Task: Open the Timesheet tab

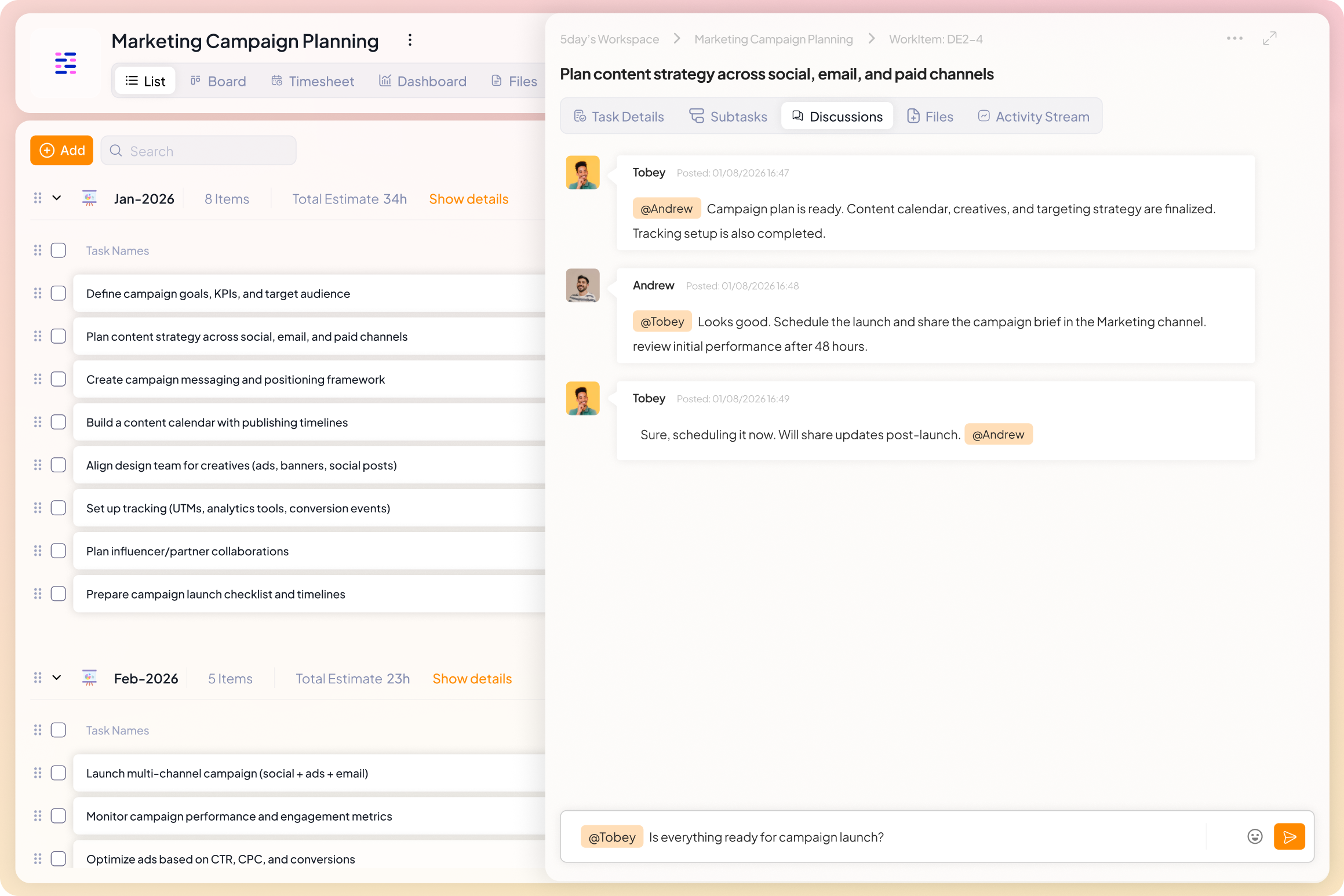Action: [312, 81]
